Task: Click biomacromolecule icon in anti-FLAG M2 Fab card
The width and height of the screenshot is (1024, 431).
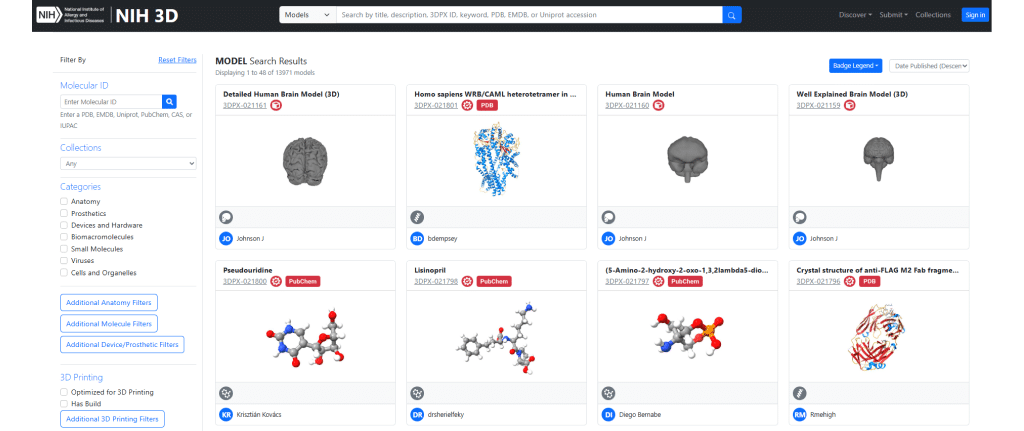Action: point(799,393)
